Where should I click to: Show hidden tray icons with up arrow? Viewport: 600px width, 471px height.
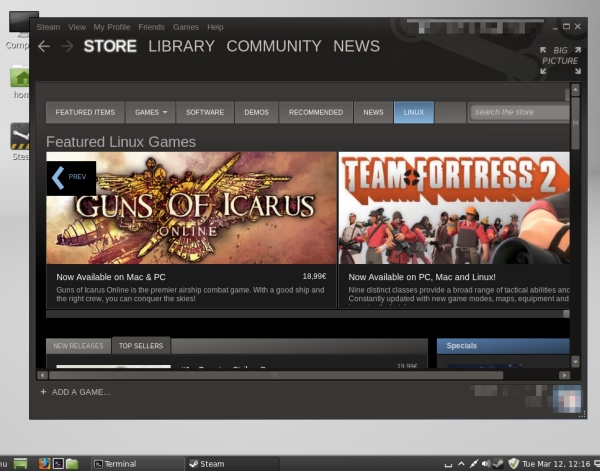(x=461, y=464)
